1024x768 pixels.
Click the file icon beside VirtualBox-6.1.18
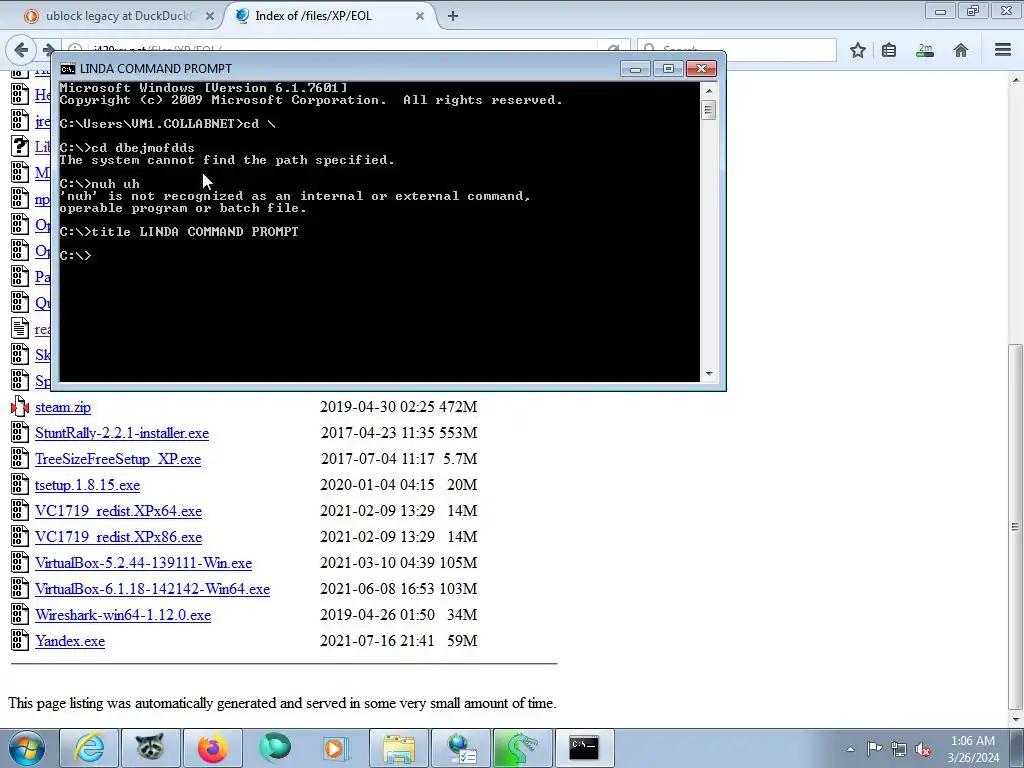[20, 588]
